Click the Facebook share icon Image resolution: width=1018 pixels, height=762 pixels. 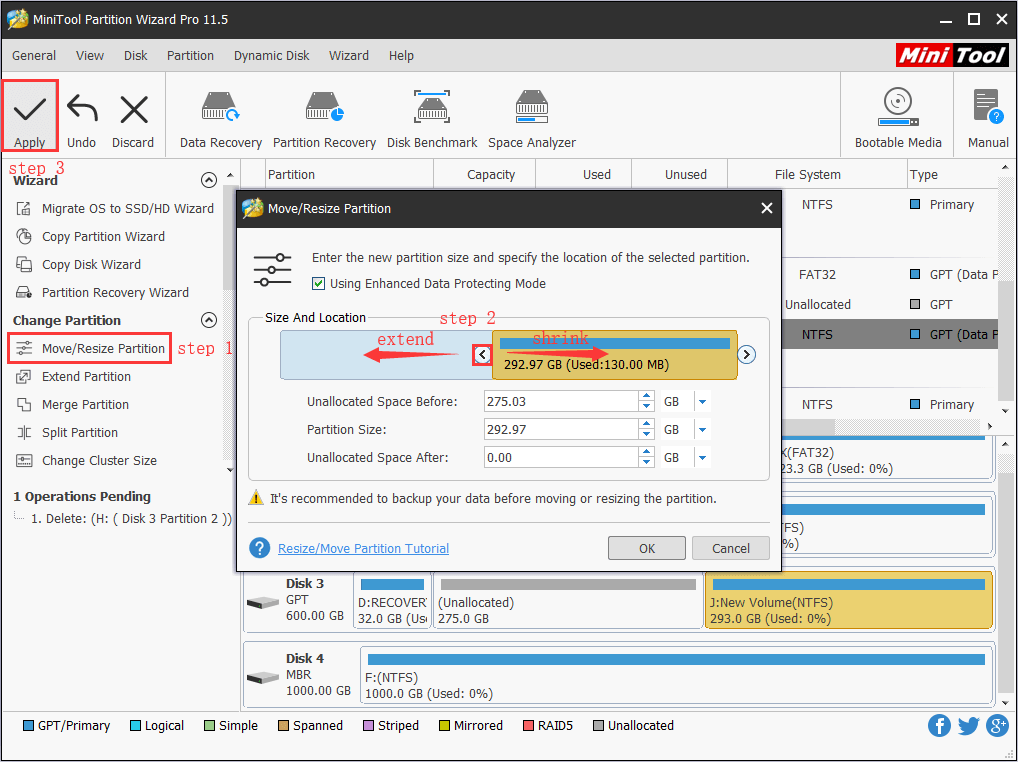click(939, 726)
